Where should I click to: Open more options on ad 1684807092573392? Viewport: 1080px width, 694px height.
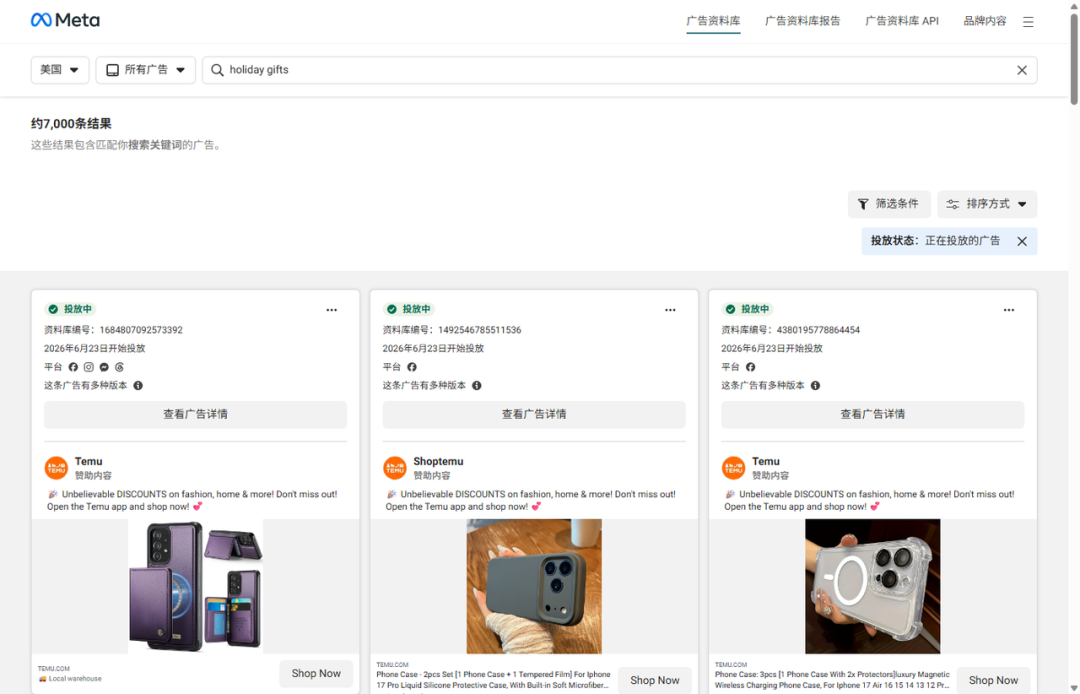tap(331, 310)
